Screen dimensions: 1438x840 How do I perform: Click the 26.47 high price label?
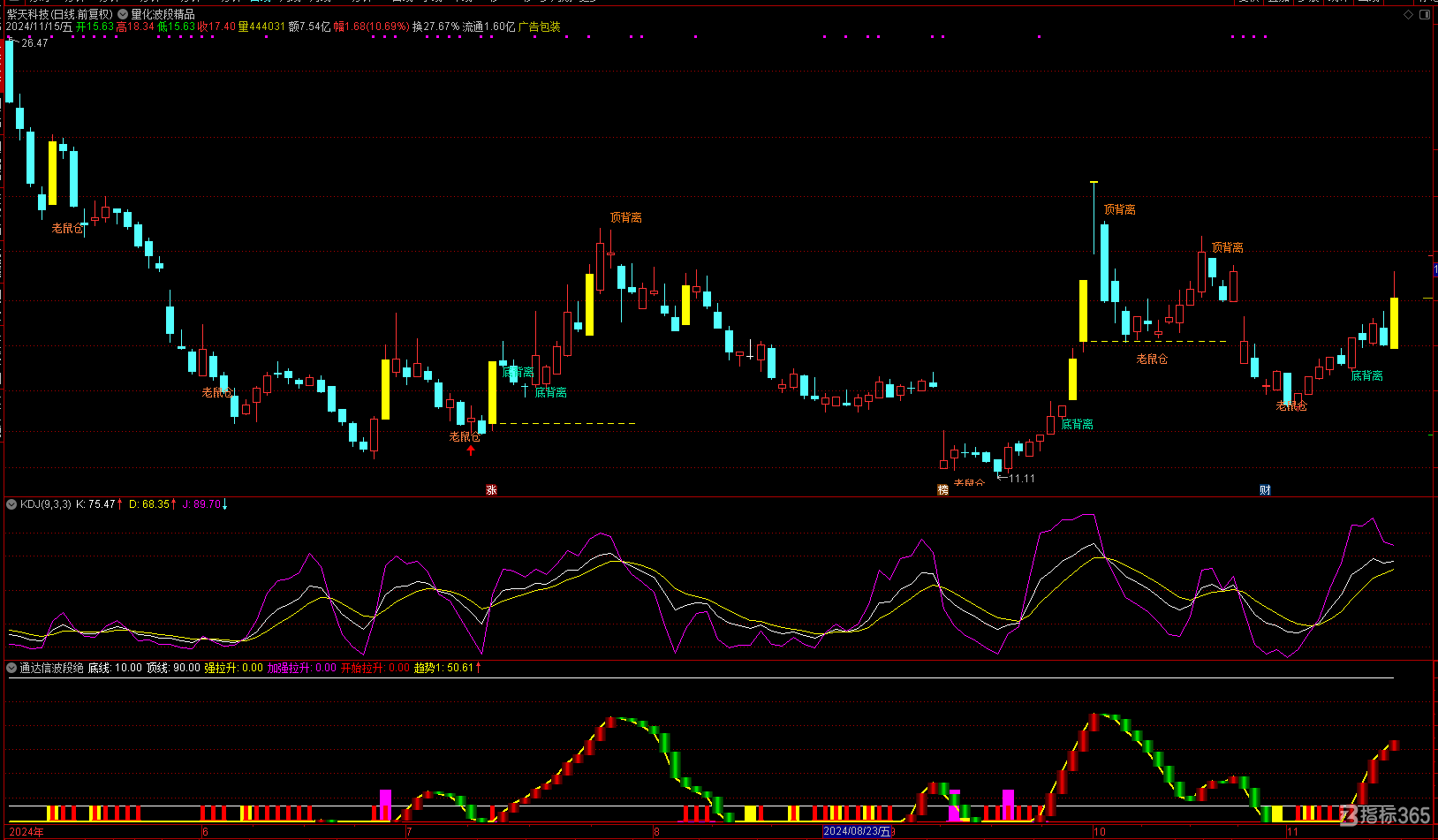[x=34, y=43]
